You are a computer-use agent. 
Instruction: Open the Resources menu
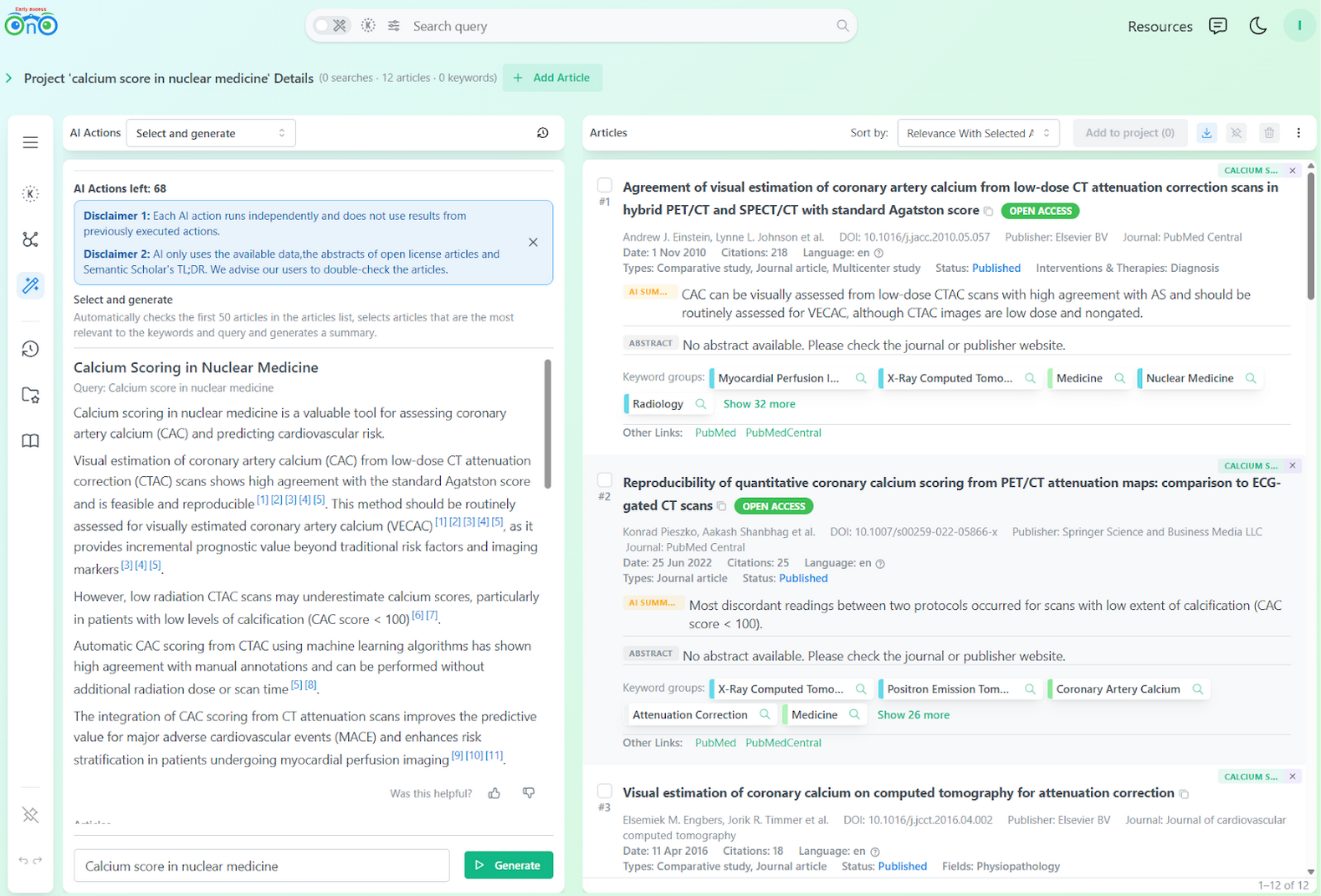pos(1160,26)
